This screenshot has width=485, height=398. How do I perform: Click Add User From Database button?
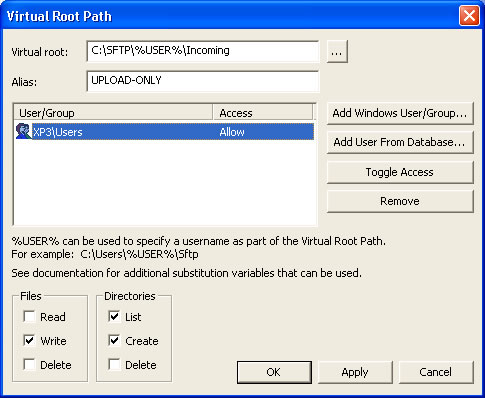pyautogui.click(x=400, y=142)
